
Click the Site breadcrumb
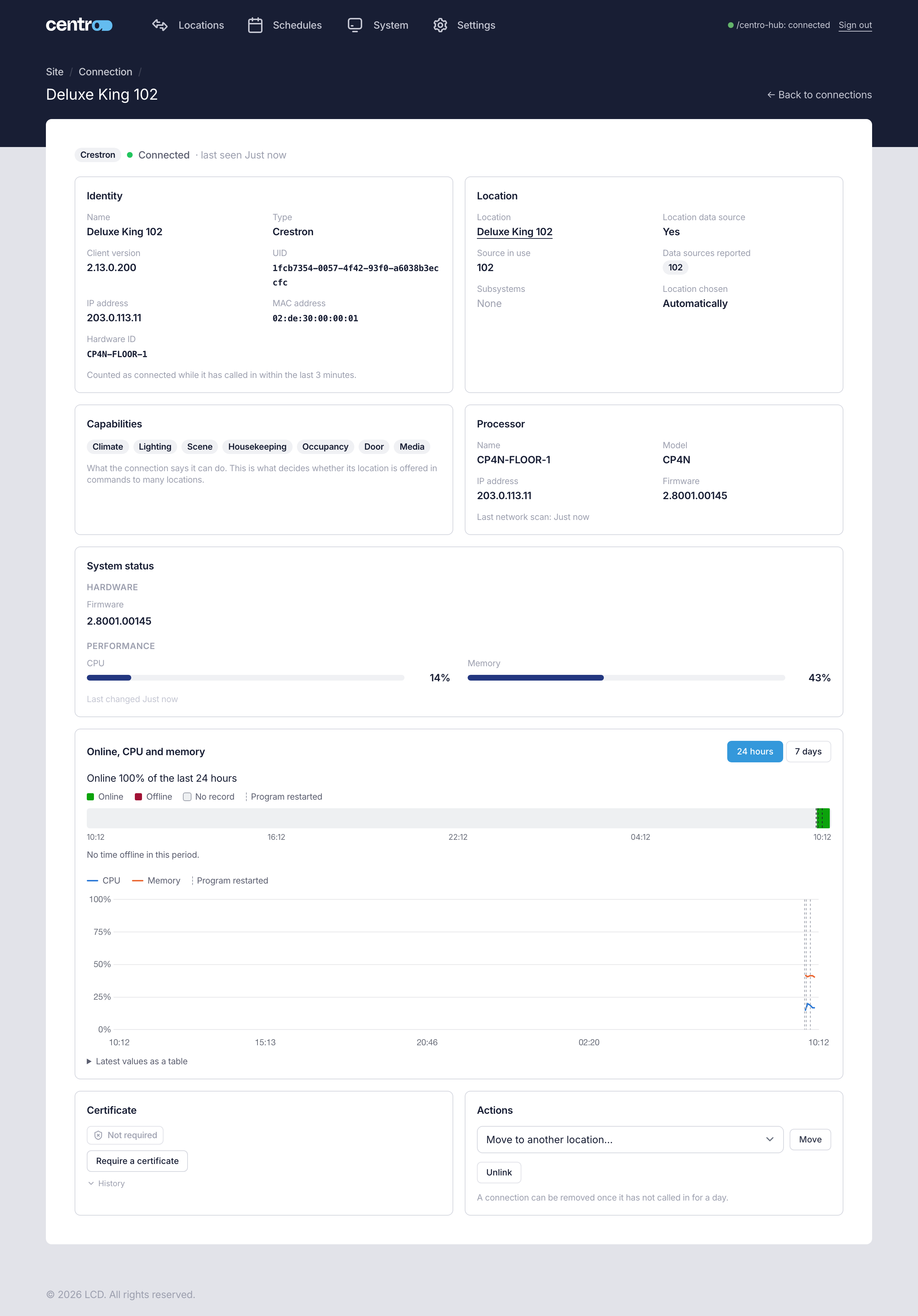[55, 72]
